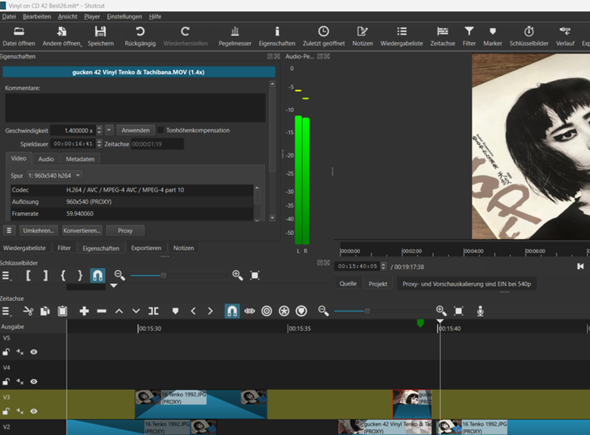Open the Spur track dropdown

click(55, 175)
